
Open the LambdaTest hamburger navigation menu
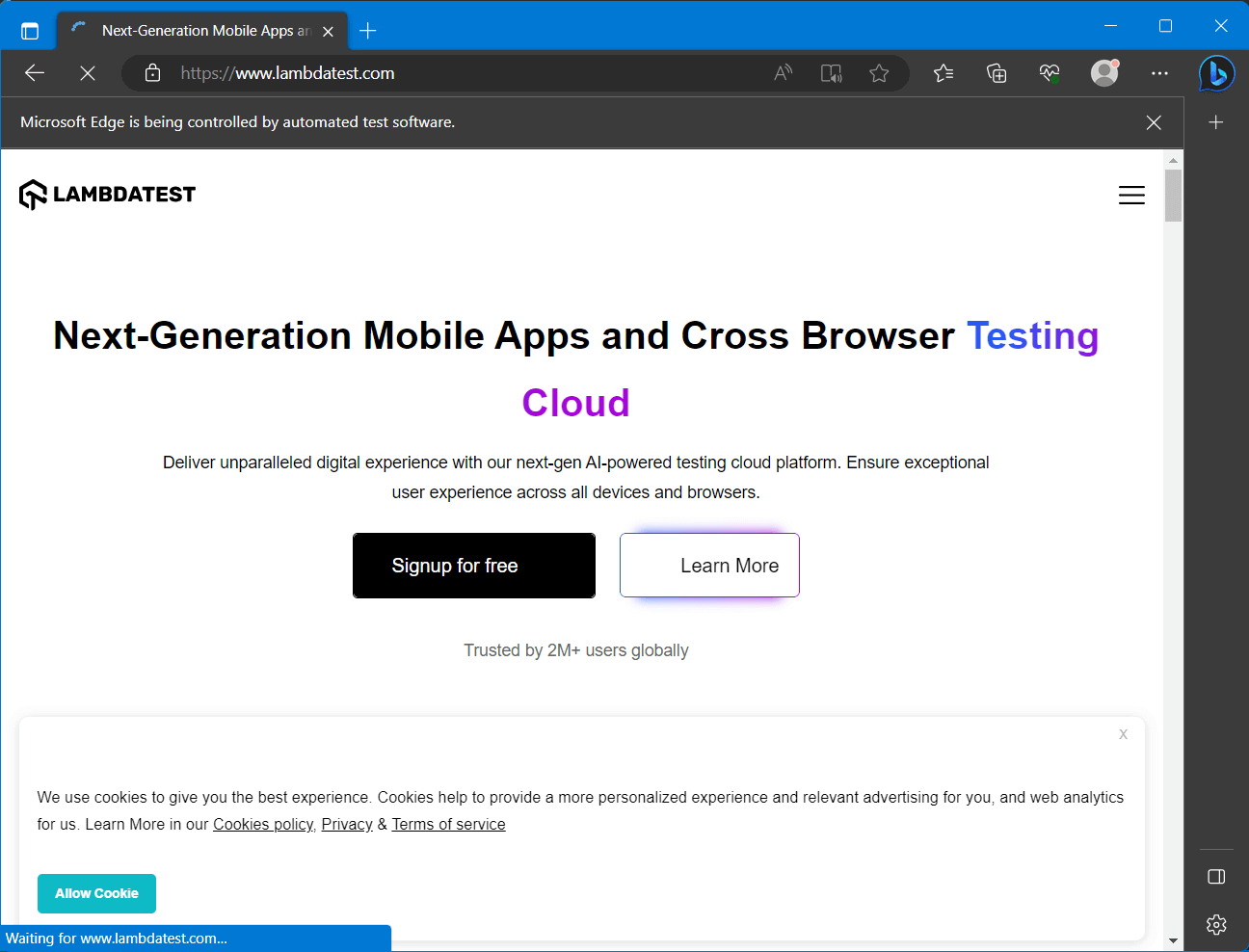[1131, 195]
